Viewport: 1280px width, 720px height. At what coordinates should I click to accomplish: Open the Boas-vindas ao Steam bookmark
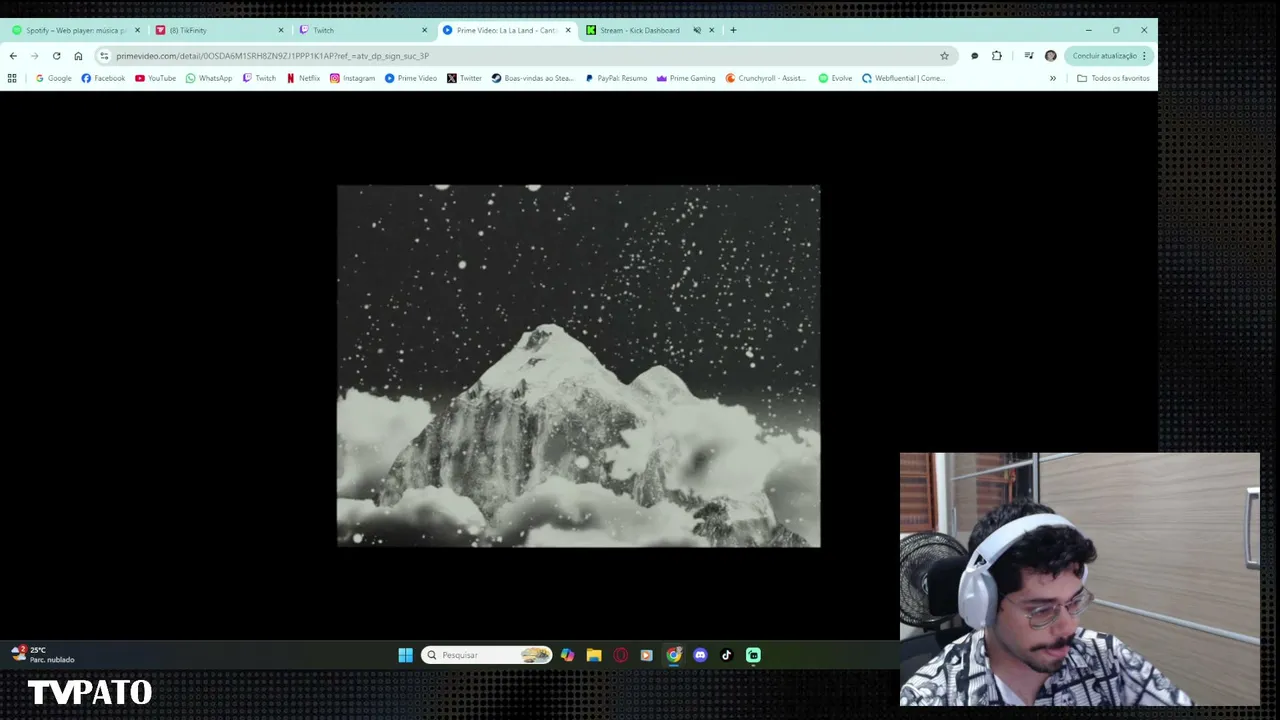click(533, 78)
